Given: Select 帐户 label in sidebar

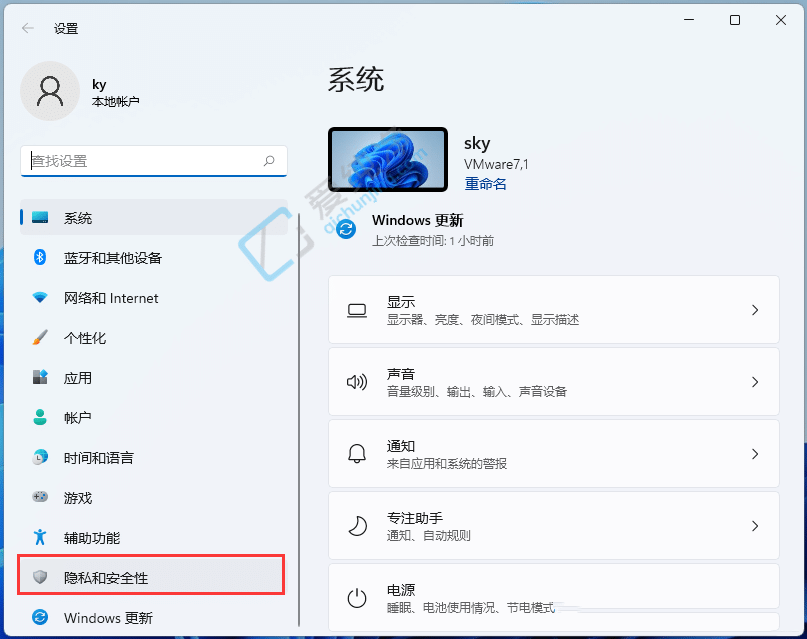Looking at the screenshot, I should click(78, 418).
